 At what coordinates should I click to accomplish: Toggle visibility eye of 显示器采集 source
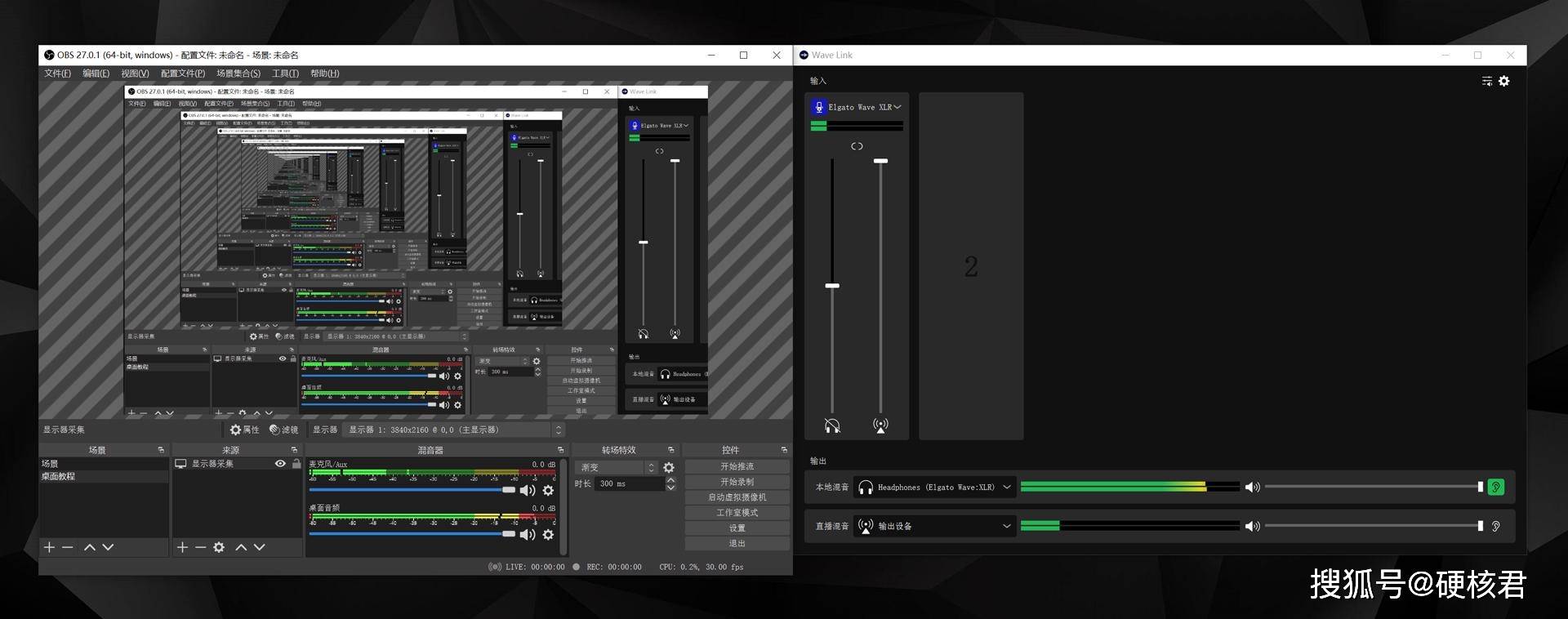pyautogui.click(x=280, y=464)
